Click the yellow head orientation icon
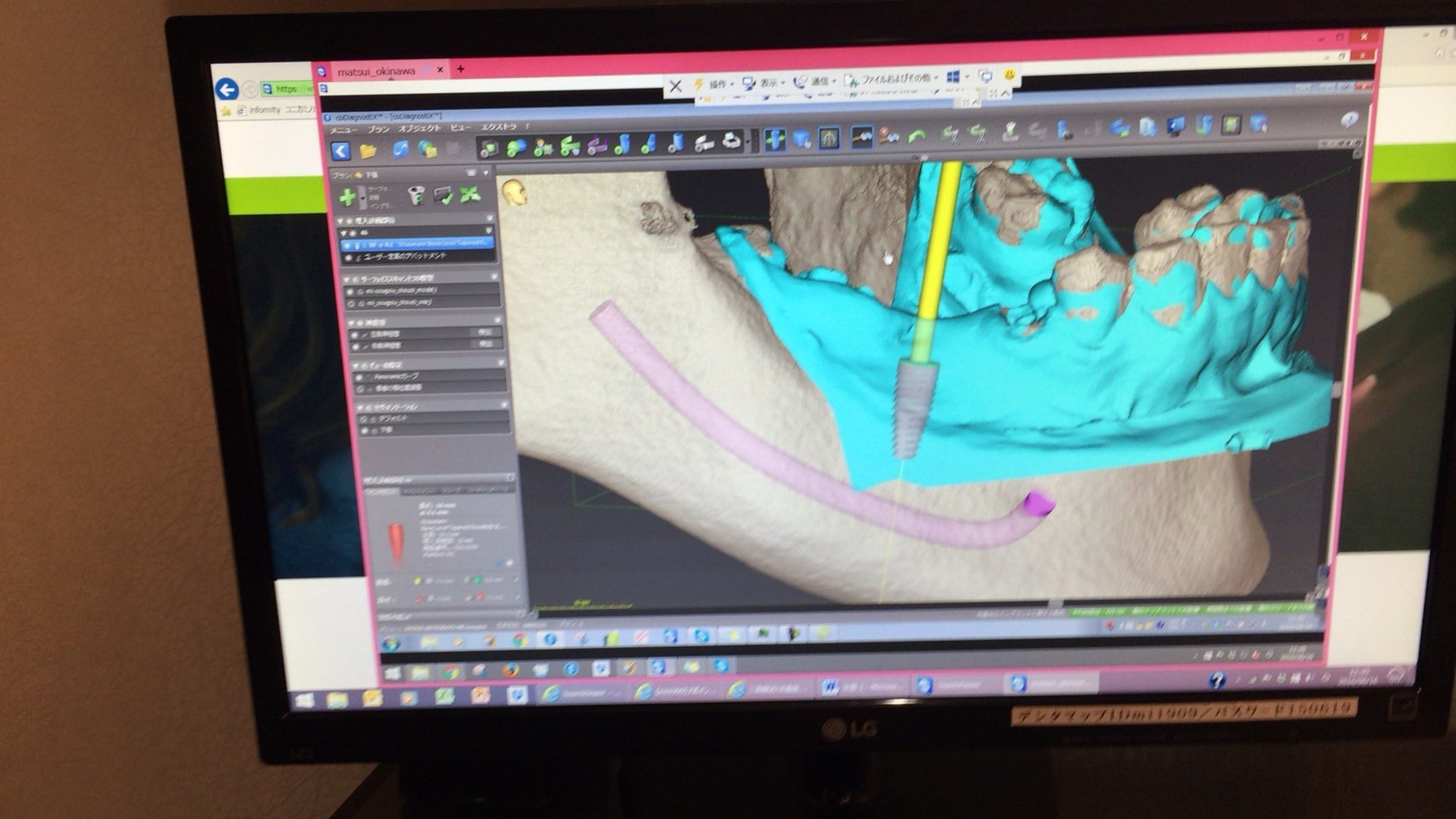Image resolution: width=1456 pixels, height=819 pixels. click(514, 194)
